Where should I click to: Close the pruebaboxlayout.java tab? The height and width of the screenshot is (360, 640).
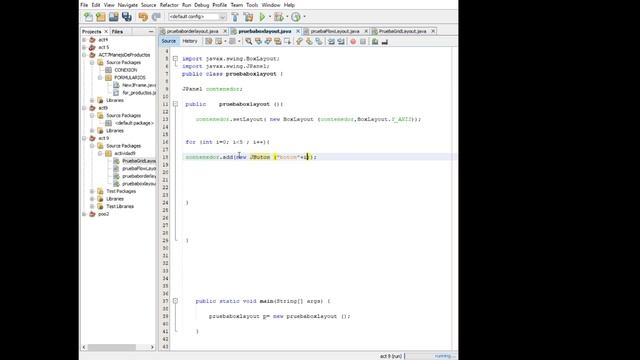coord(298,31)
